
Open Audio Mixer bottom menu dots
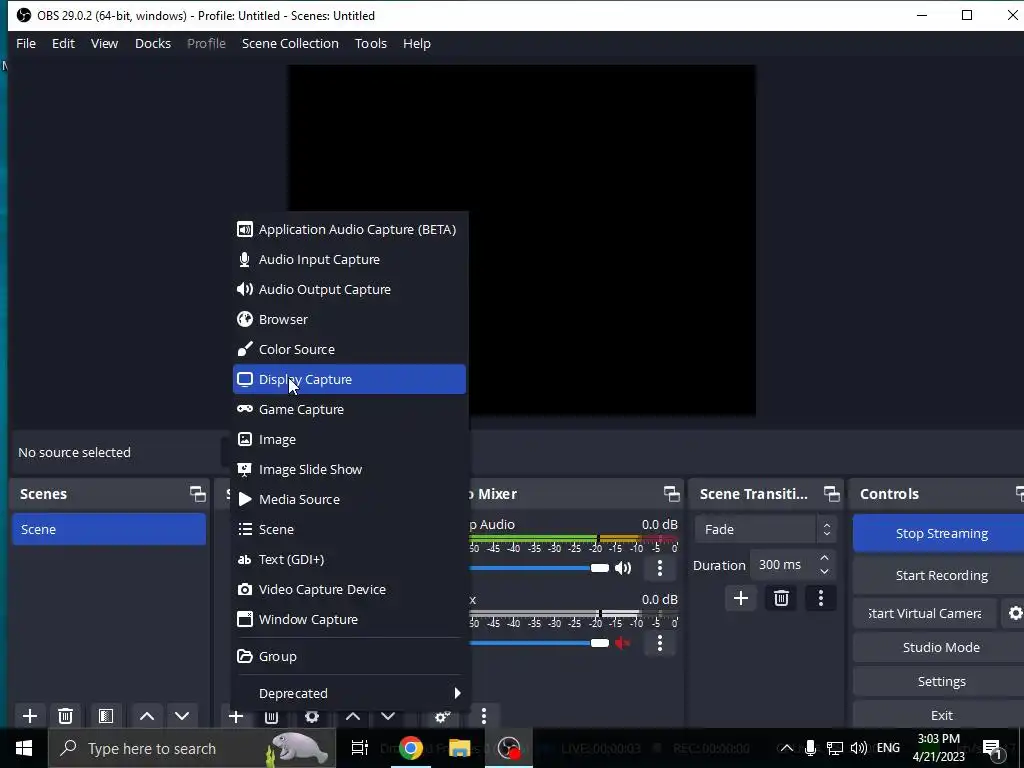[483, 716]
